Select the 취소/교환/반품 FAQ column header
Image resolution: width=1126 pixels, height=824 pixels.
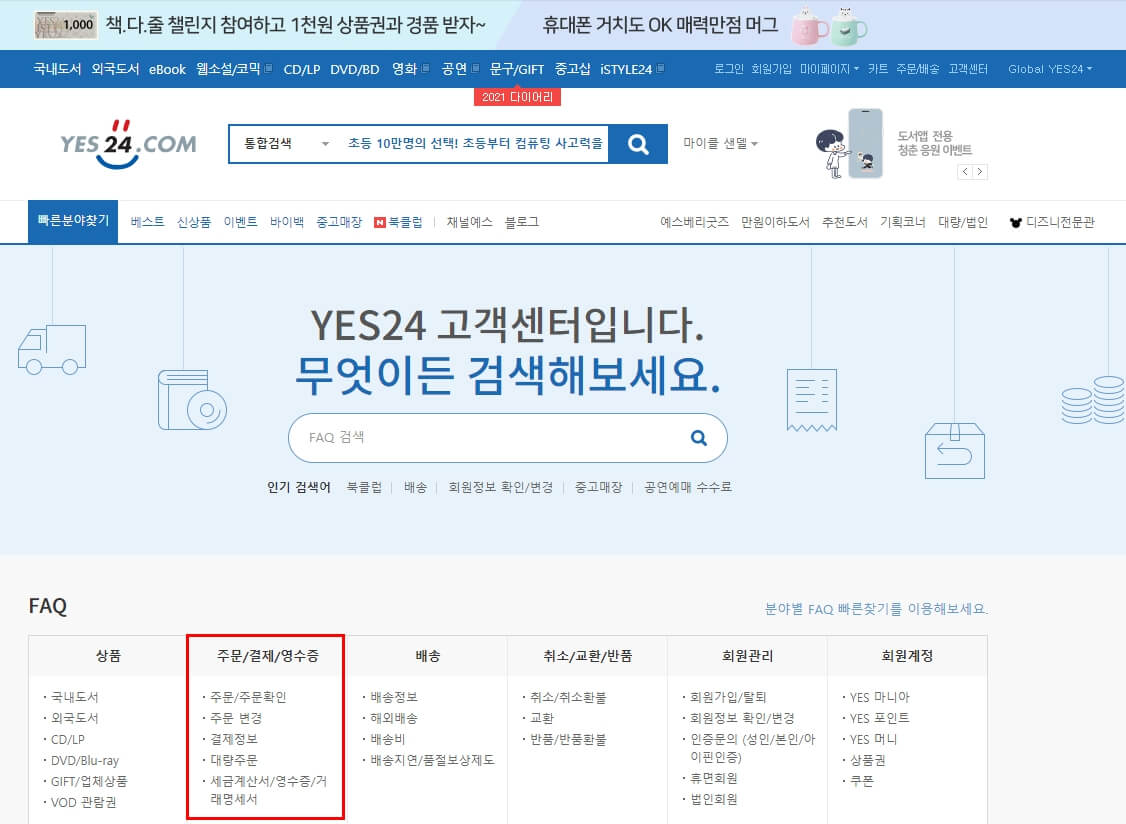587,656
